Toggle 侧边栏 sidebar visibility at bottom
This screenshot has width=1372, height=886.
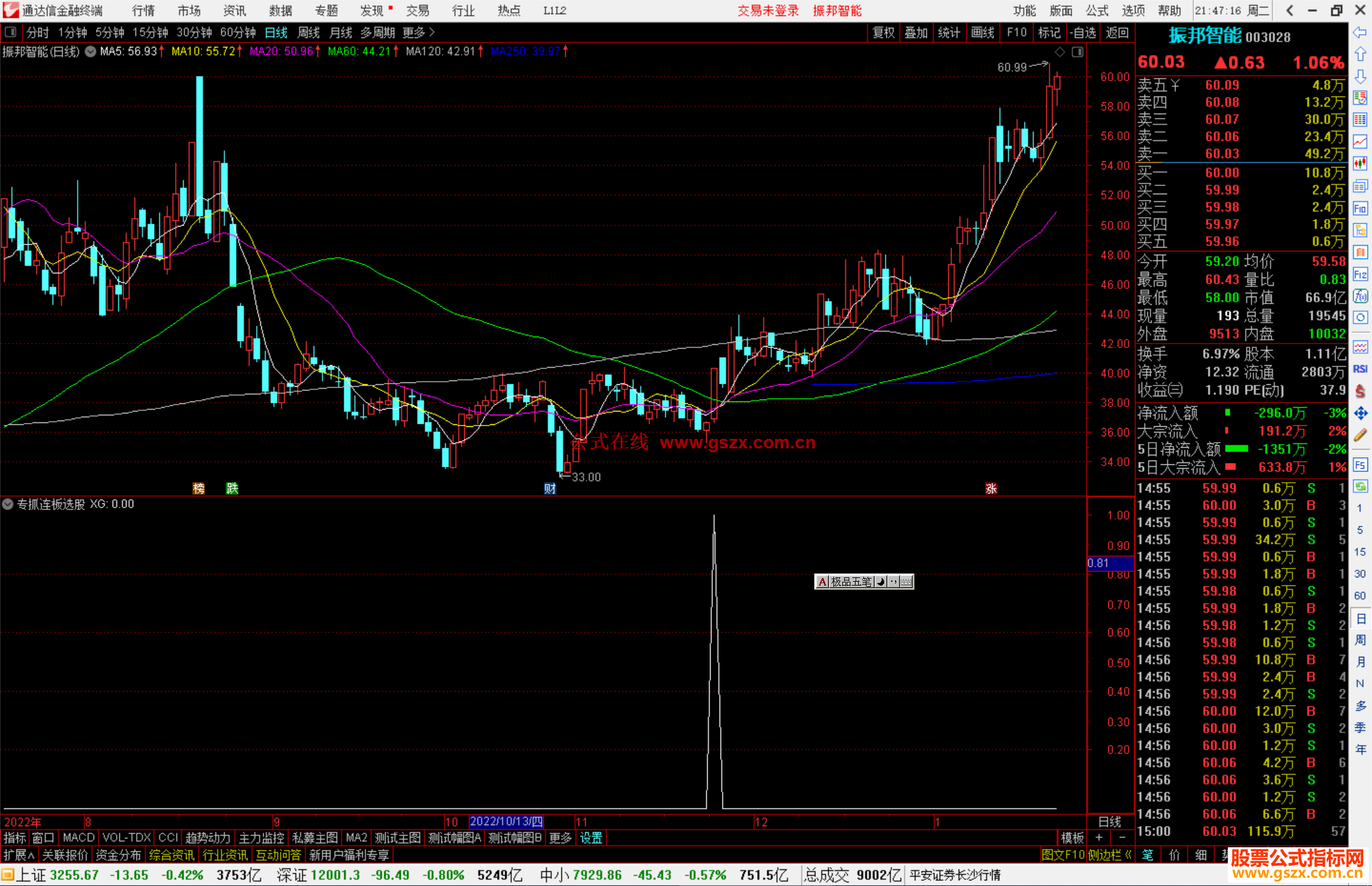pos(1110,855)
